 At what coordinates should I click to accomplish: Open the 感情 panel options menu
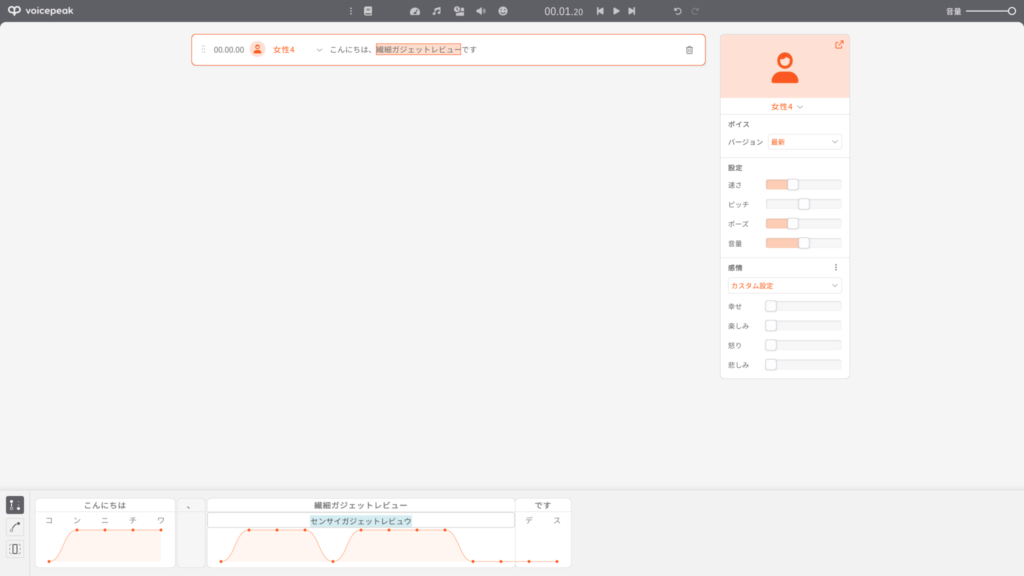[x=837, y=267]
